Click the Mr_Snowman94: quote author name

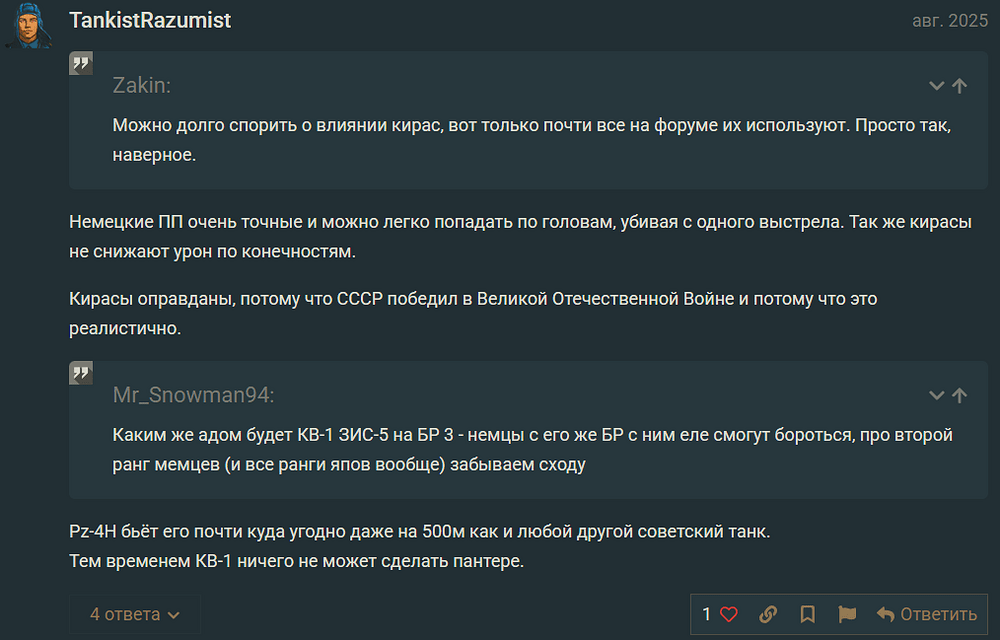coord(194,395)
